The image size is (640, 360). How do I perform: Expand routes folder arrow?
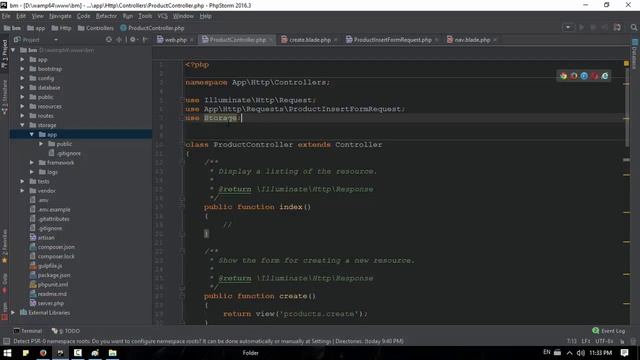(22, 116)
